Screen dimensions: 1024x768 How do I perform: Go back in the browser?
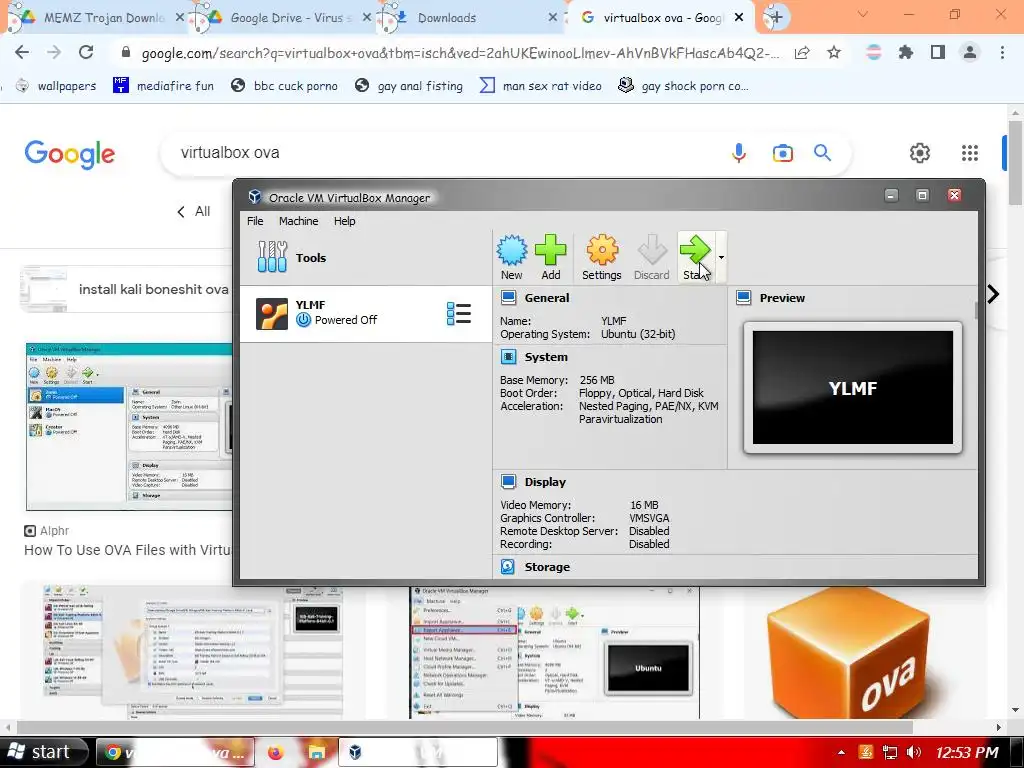pos(22,52)
